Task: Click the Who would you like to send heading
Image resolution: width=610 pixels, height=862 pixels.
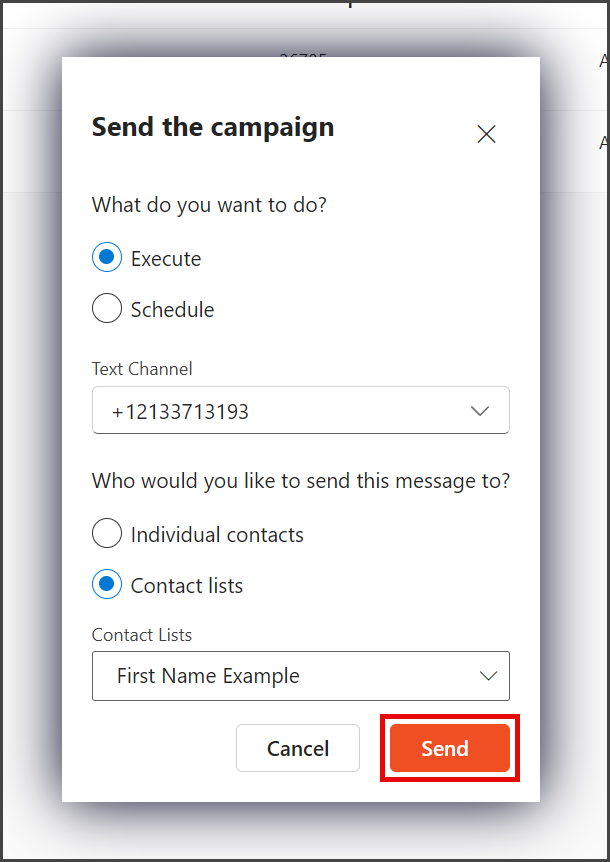Action: 301,481
